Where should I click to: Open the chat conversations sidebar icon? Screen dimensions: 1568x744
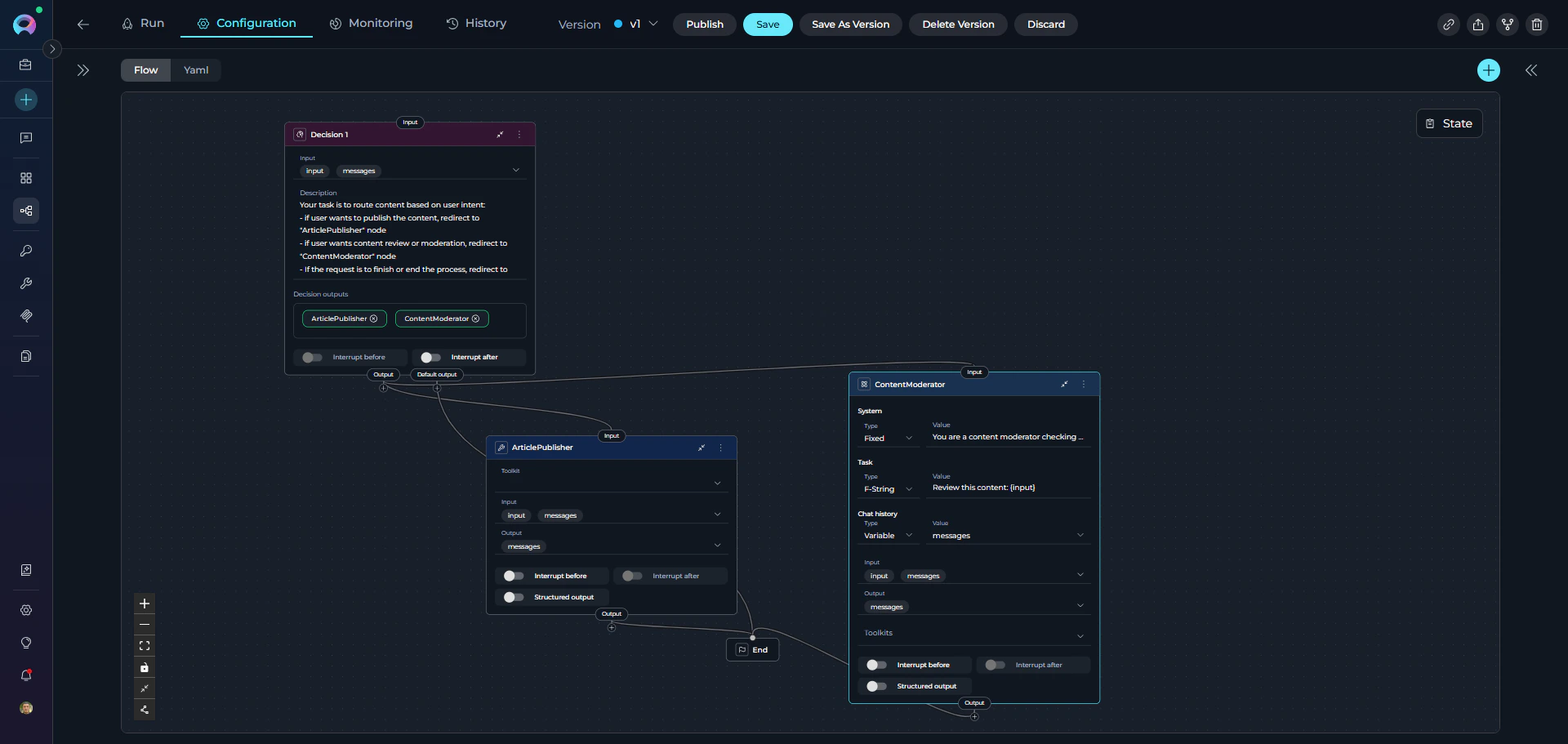pos(26,138)
